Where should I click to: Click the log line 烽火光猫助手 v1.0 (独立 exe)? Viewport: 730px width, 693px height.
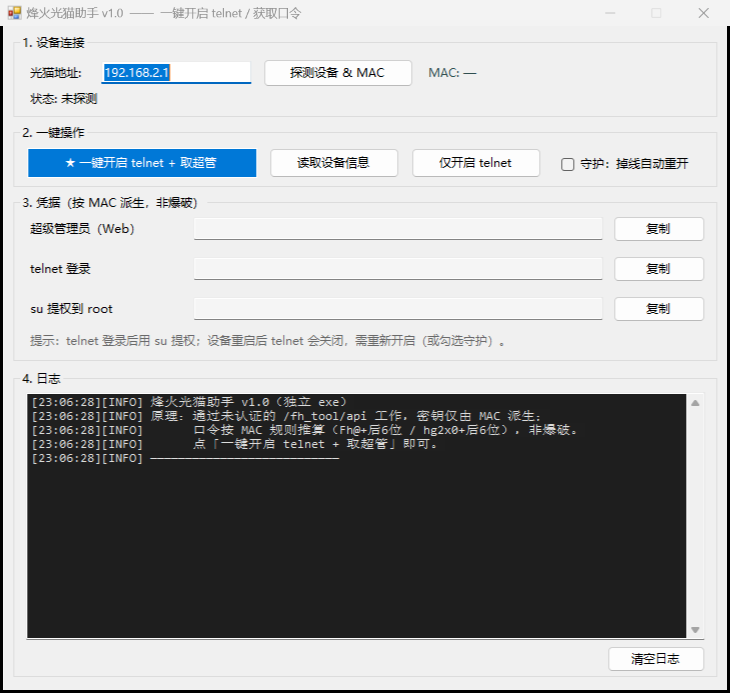(189, 402)
